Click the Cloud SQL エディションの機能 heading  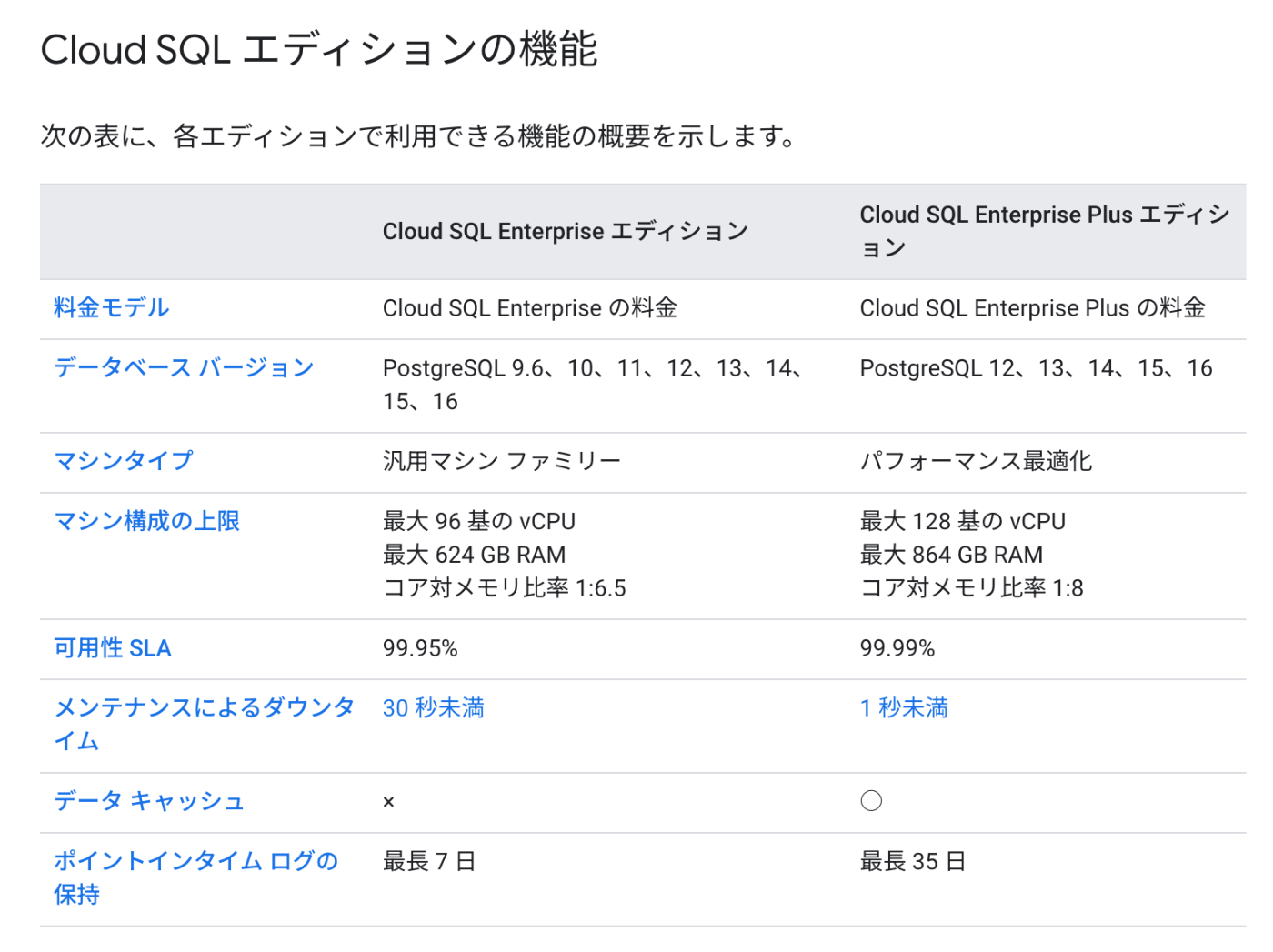319,49
